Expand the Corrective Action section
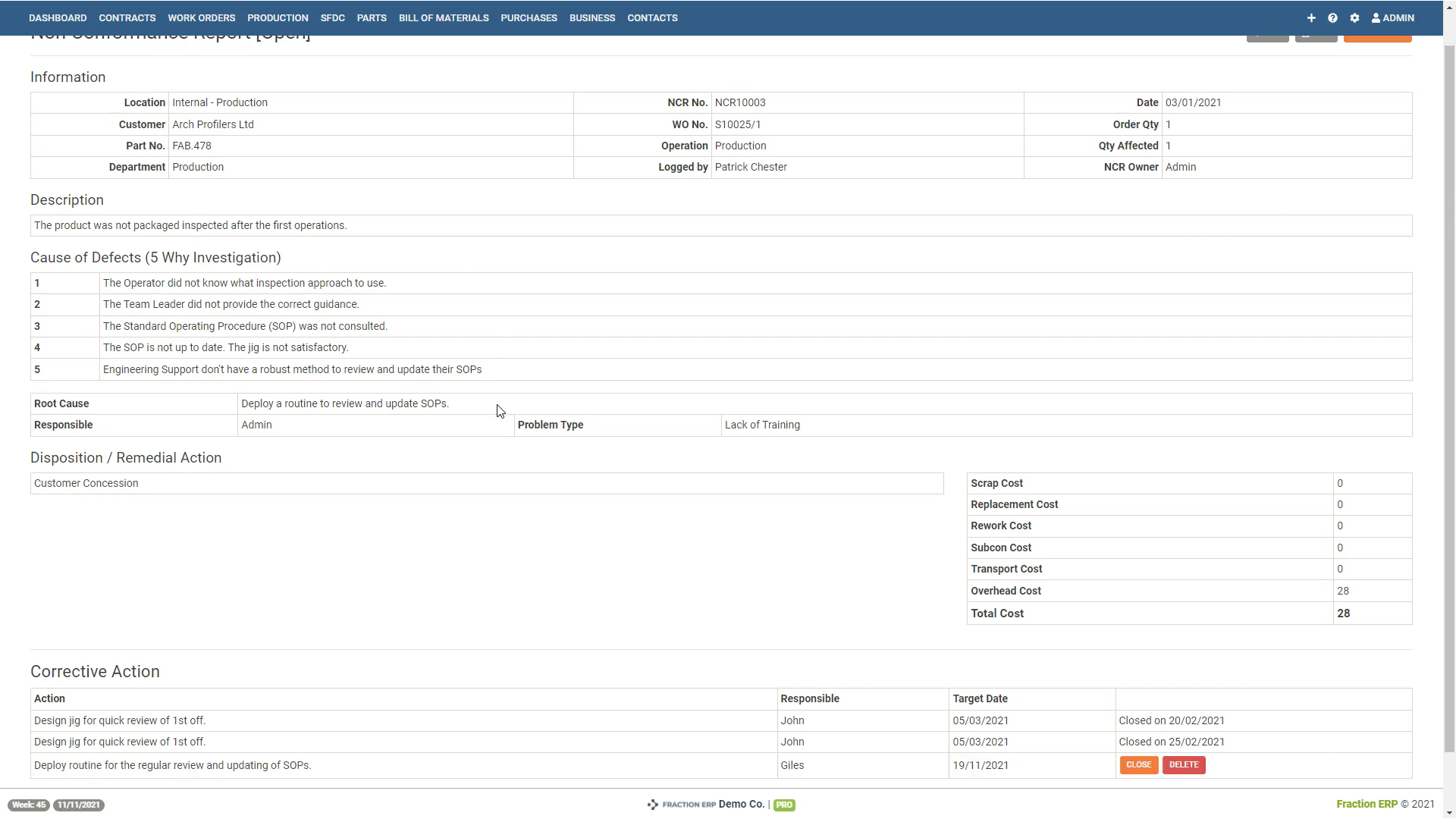 (94, 671)
